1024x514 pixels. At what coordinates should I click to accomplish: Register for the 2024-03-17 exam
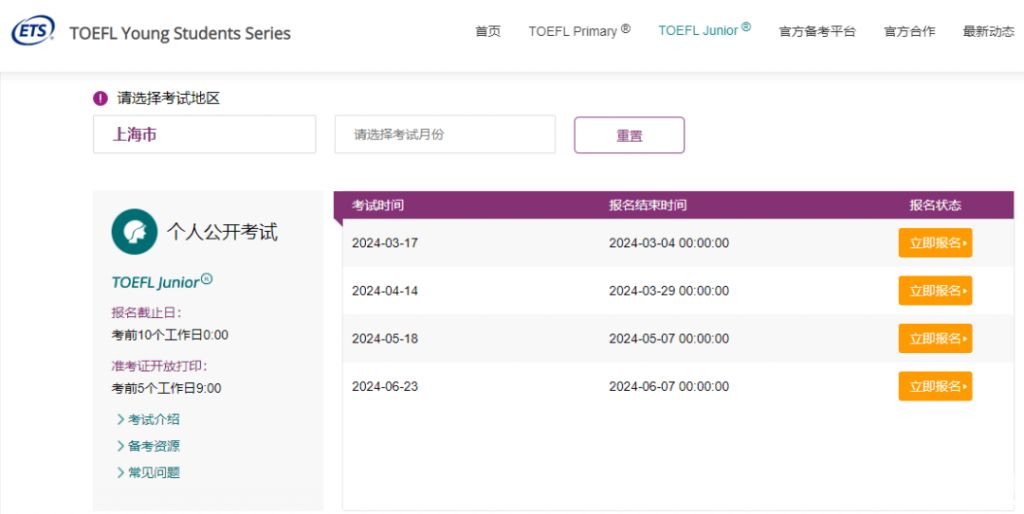pyautogui.click(x=935, y=243)
